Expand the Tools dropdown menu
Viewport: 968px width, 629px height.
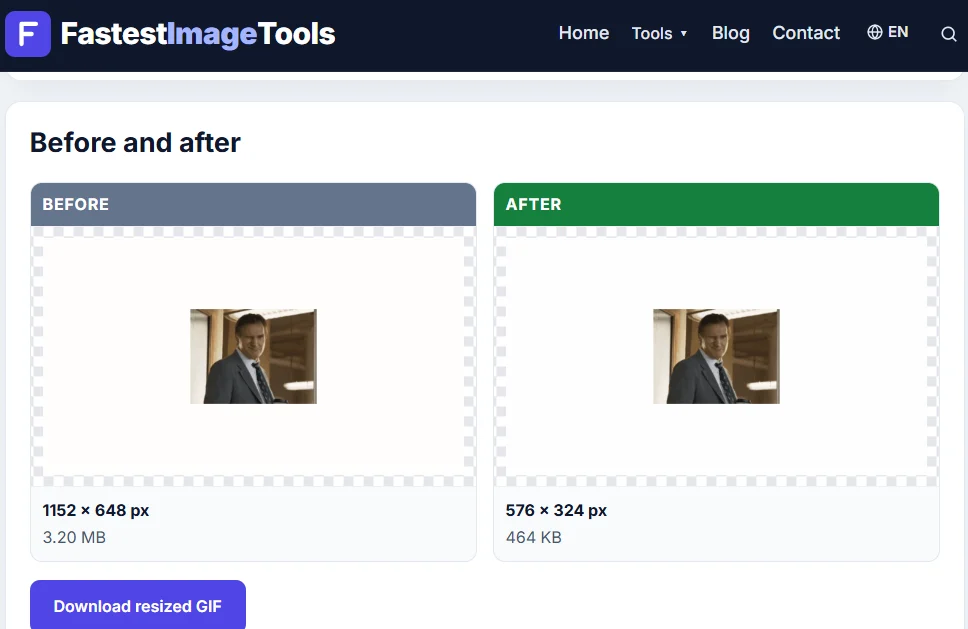[659, 33]
